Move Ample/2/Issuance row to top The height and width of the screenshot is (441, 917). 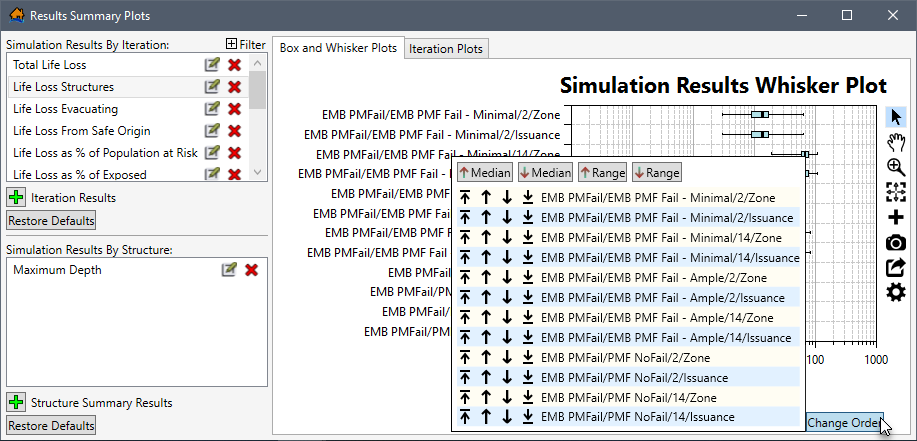coord(465,298)
